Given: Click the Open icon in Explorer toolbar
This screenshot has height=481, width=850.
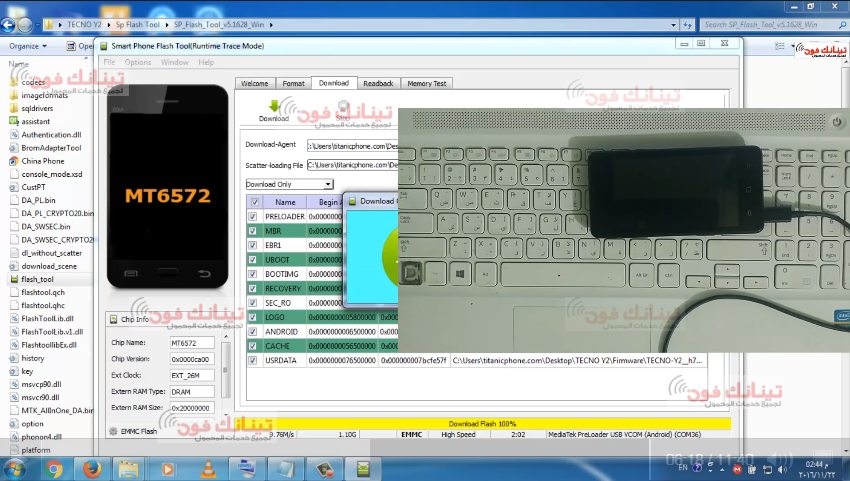Looking at the screenshot, I should pyautogui.click(x=71, y=46).
